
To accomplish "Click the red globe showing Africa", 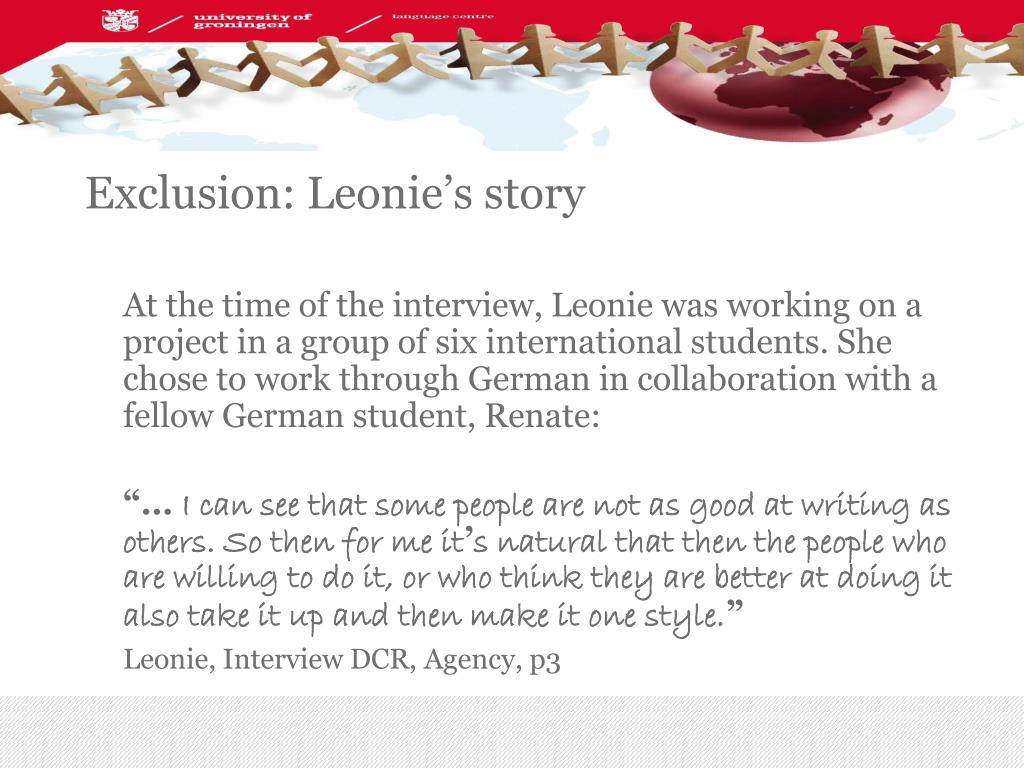I will [x=802, y=91].
